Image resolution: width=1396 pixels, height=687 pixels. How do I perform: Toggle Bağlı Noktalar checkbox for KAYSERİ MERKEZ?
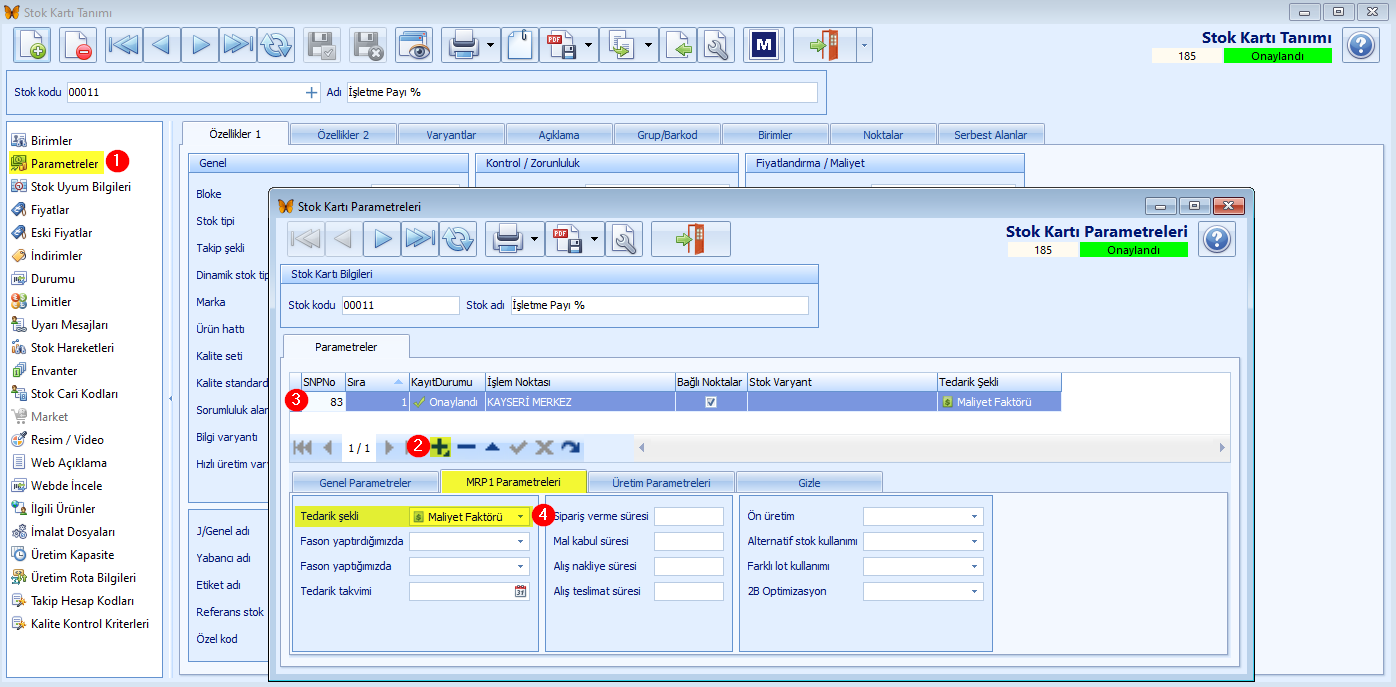coord(711,402)
